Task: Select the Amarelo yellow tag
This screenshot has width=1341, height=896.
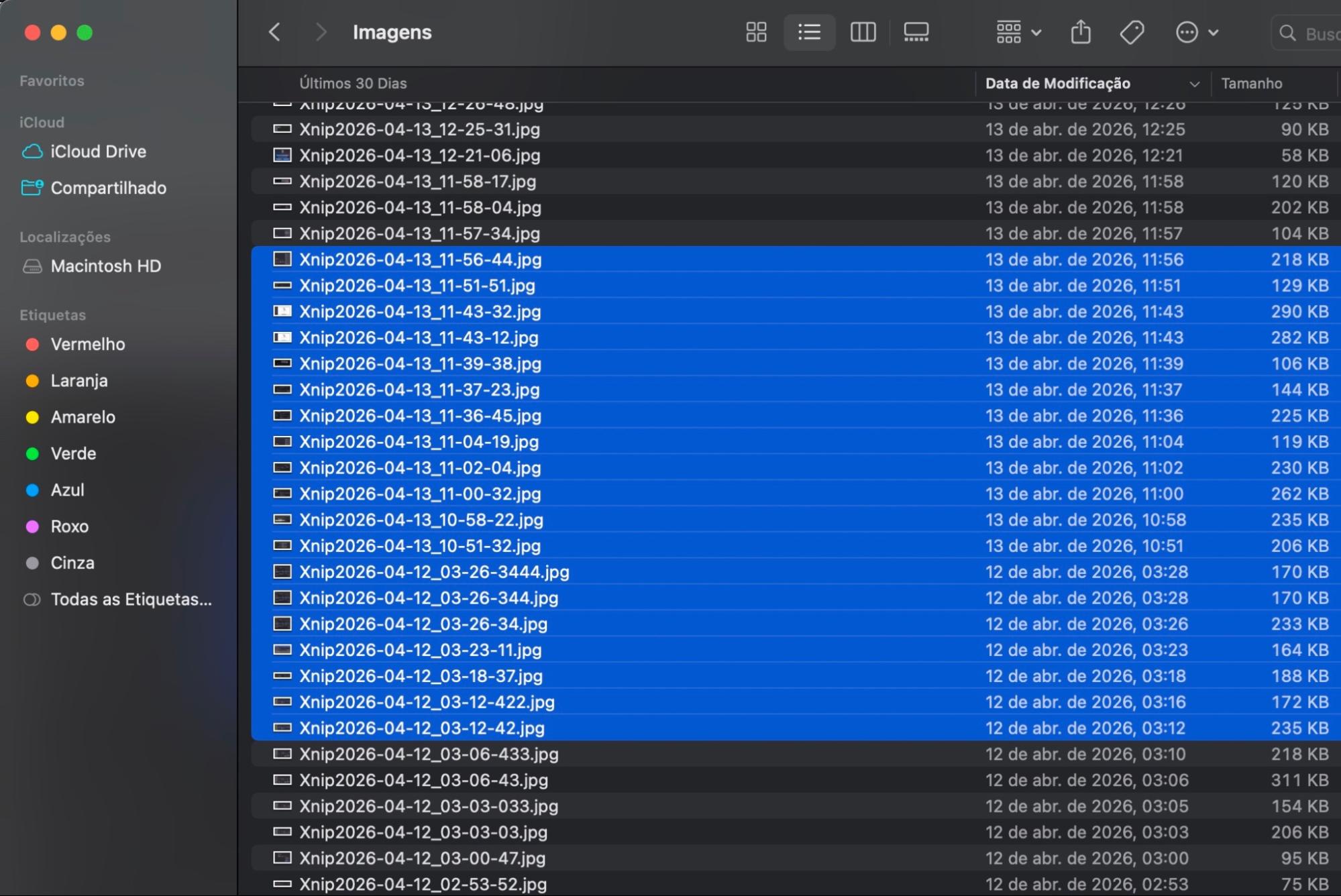Action: coord(70,417)
